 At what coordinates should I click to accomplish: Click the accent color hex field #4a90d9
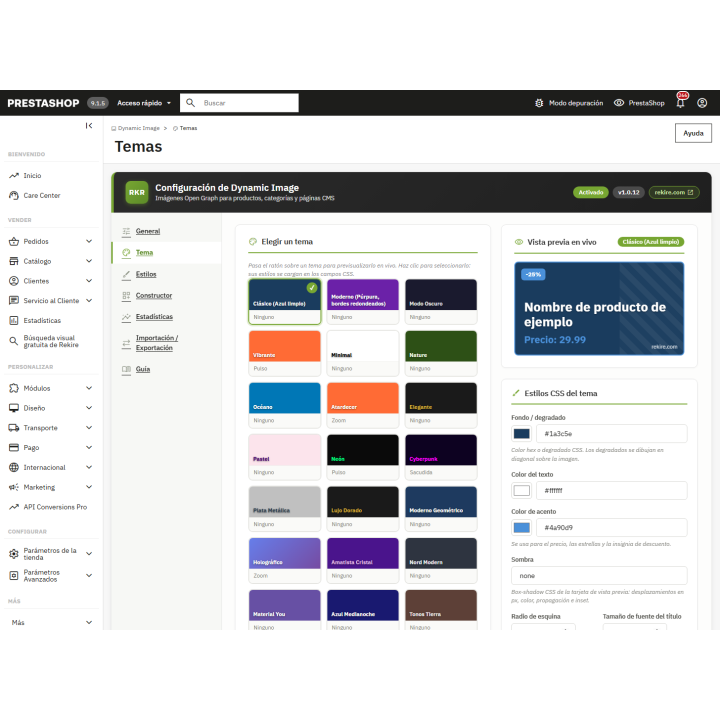pos(611,528)
